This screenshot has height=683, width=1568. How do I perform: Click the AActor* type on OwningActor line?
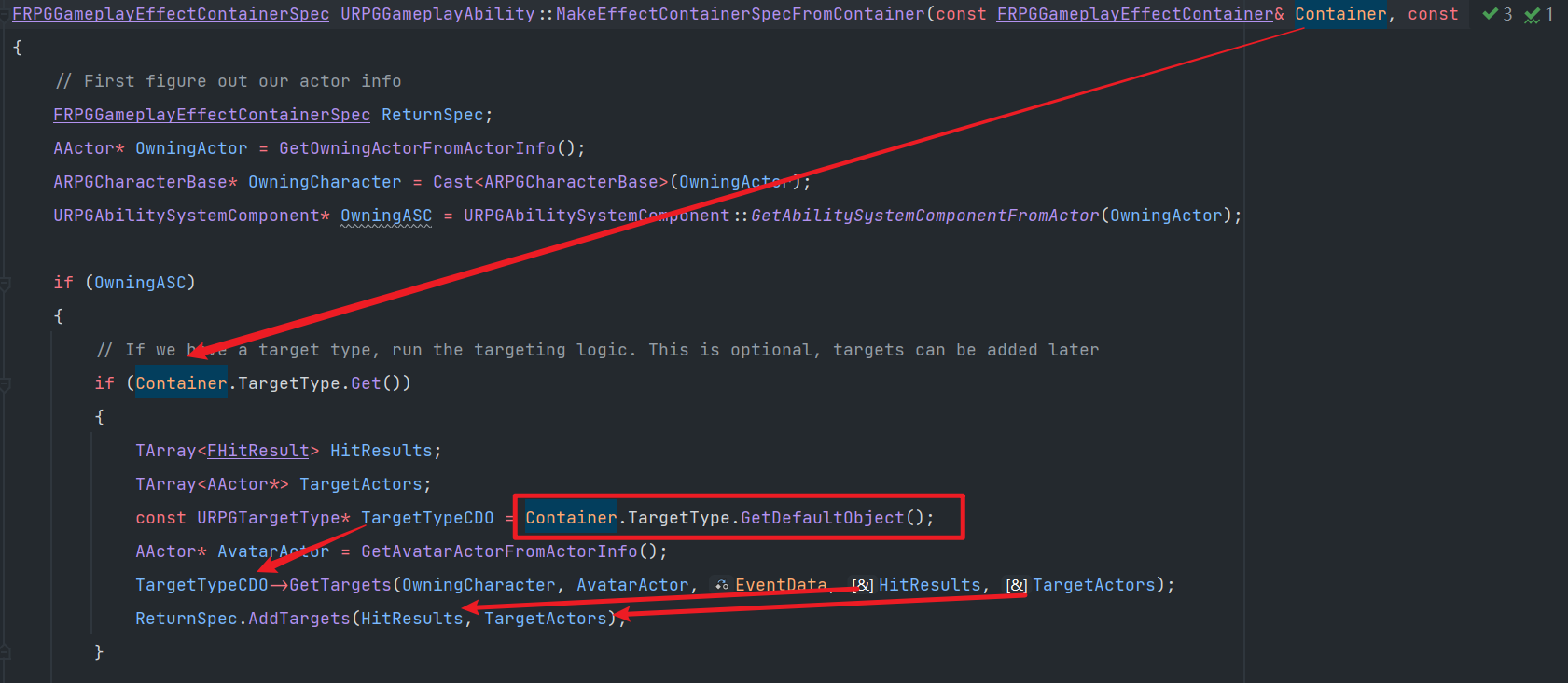tap(89, 148)
